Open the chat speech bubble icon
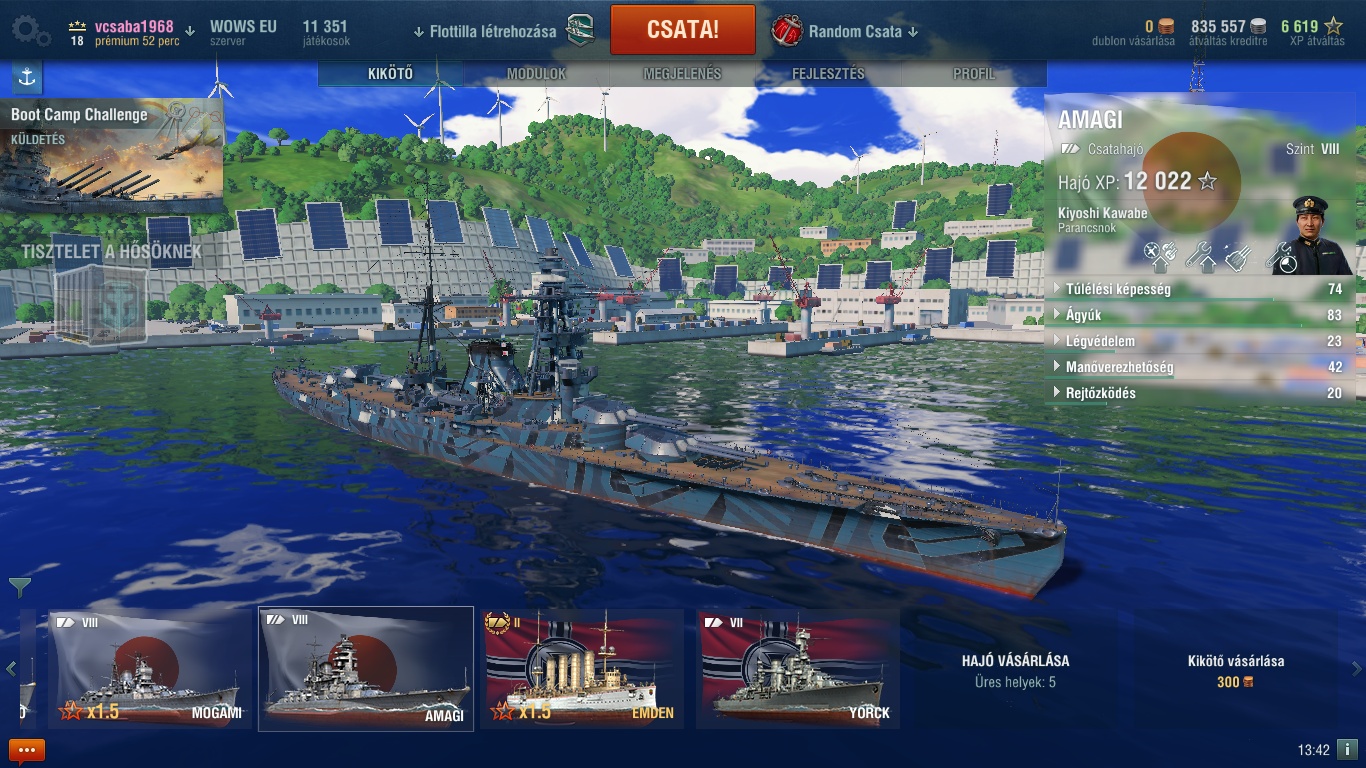 point(27,750)
